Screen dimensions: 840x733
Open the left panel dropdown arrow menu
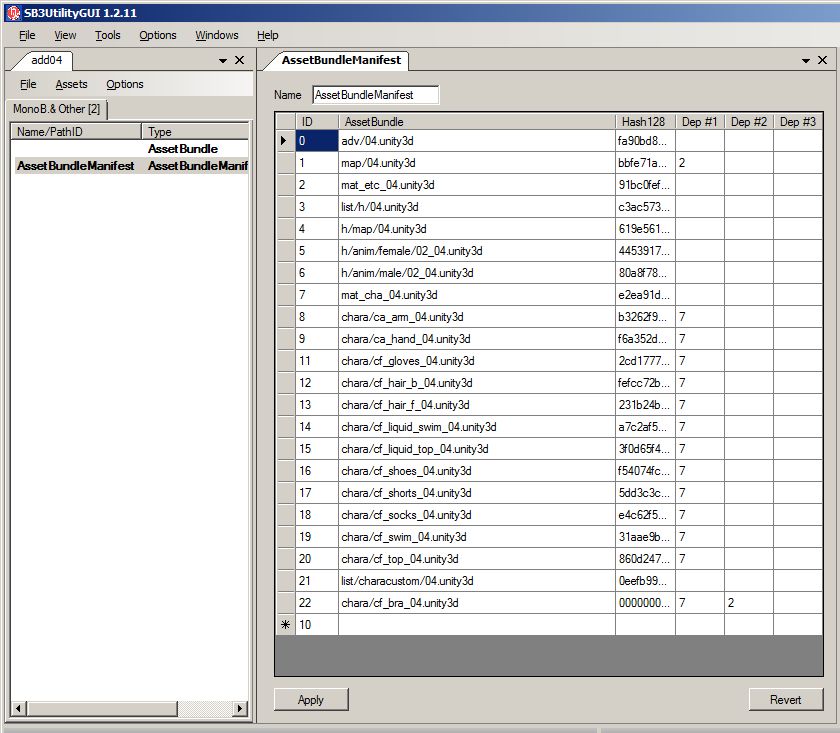pos(223,60)
